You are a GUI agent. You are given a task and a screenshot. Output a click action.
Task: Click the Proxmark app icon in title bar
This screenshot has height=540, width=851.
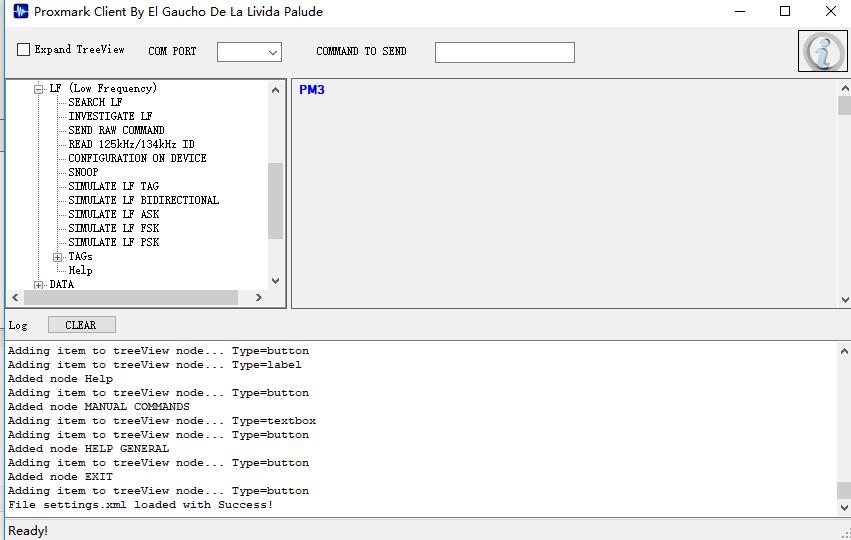19,12
